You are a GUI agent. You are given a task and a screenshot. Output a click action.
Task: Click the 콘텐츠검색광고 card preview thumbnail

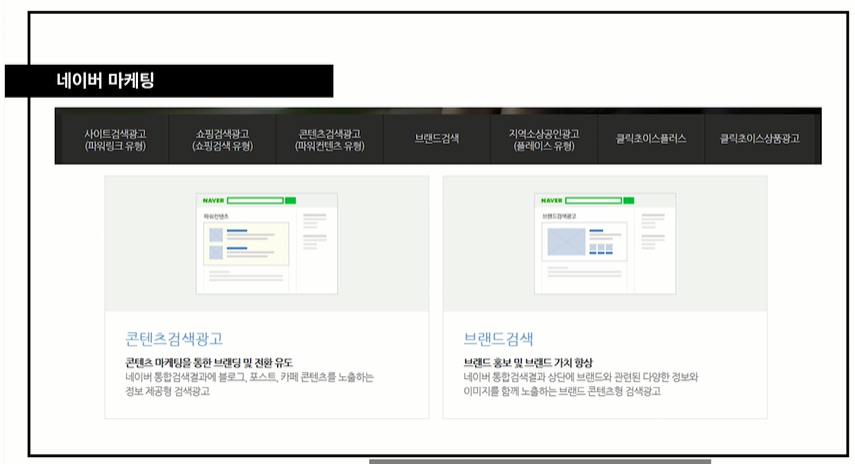(267, 243)
